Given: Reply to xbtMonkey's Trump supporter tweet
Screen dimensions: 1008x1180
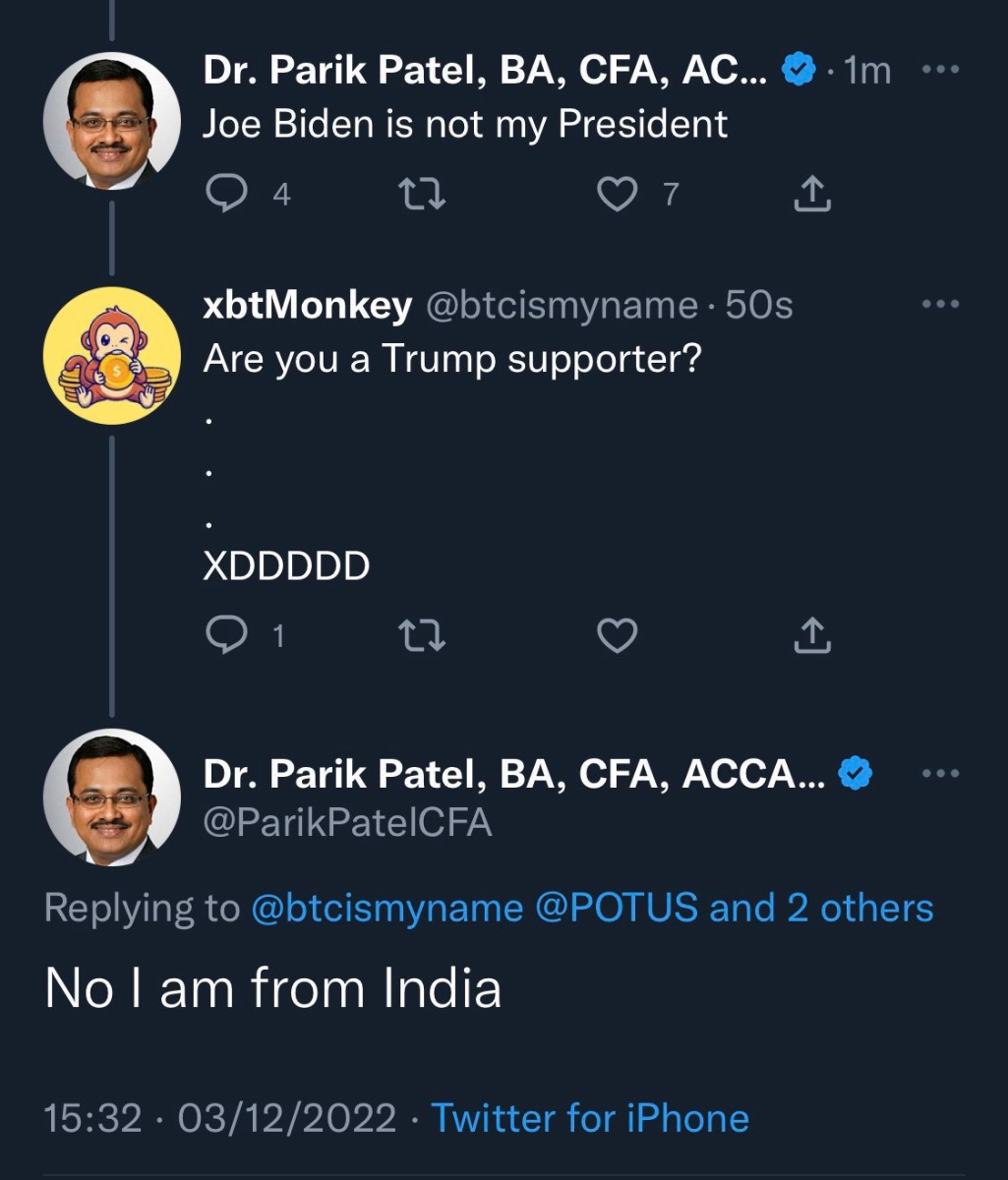Looking at the screenshot, I should 227,637.
